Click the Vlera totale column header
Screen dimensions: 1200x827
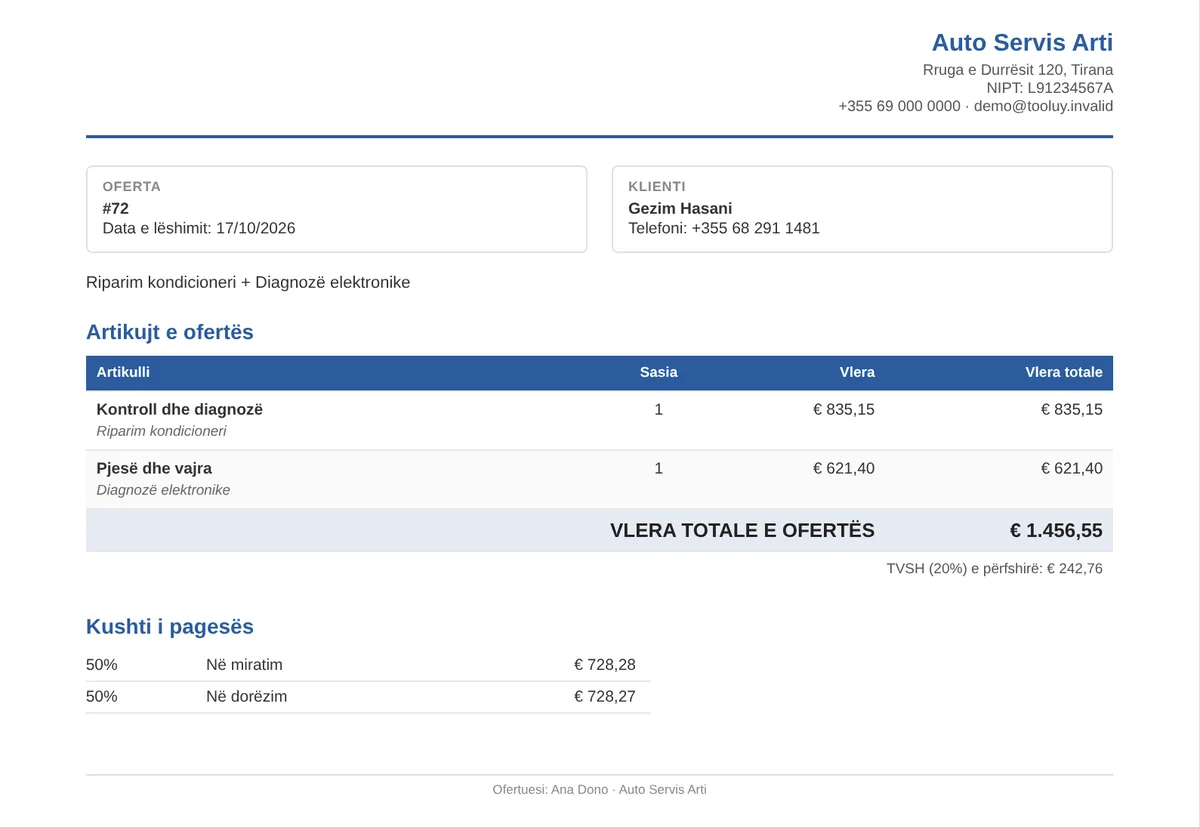1064,372
